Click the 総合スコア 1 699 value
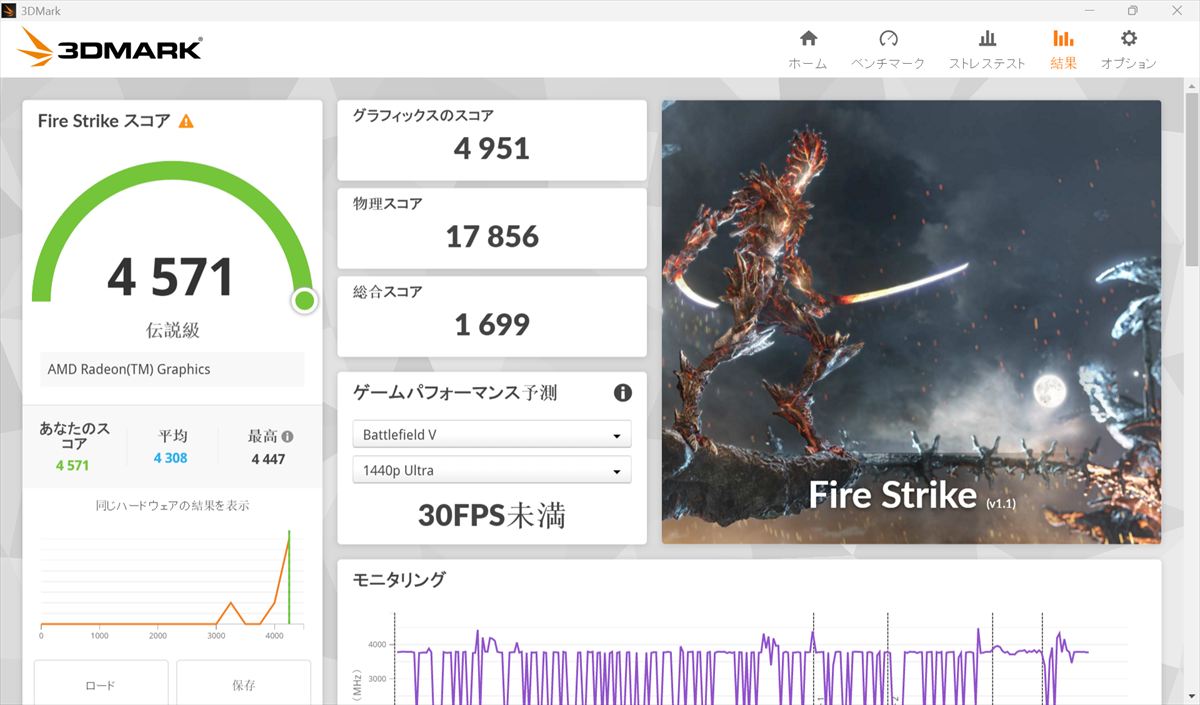The height and width of the screenshot is (705, 1200). coord(492,325)
